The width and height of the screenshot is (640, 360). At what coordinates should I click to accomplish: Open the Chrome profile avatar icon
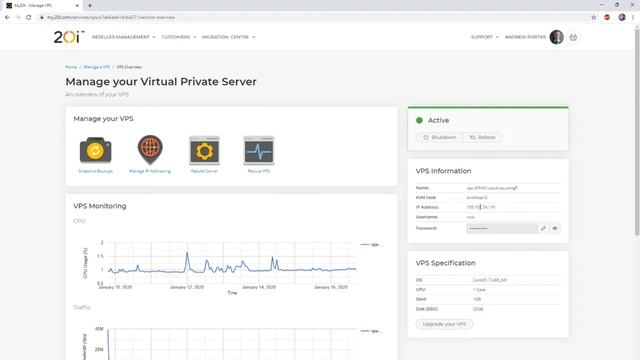coord(622,17)
